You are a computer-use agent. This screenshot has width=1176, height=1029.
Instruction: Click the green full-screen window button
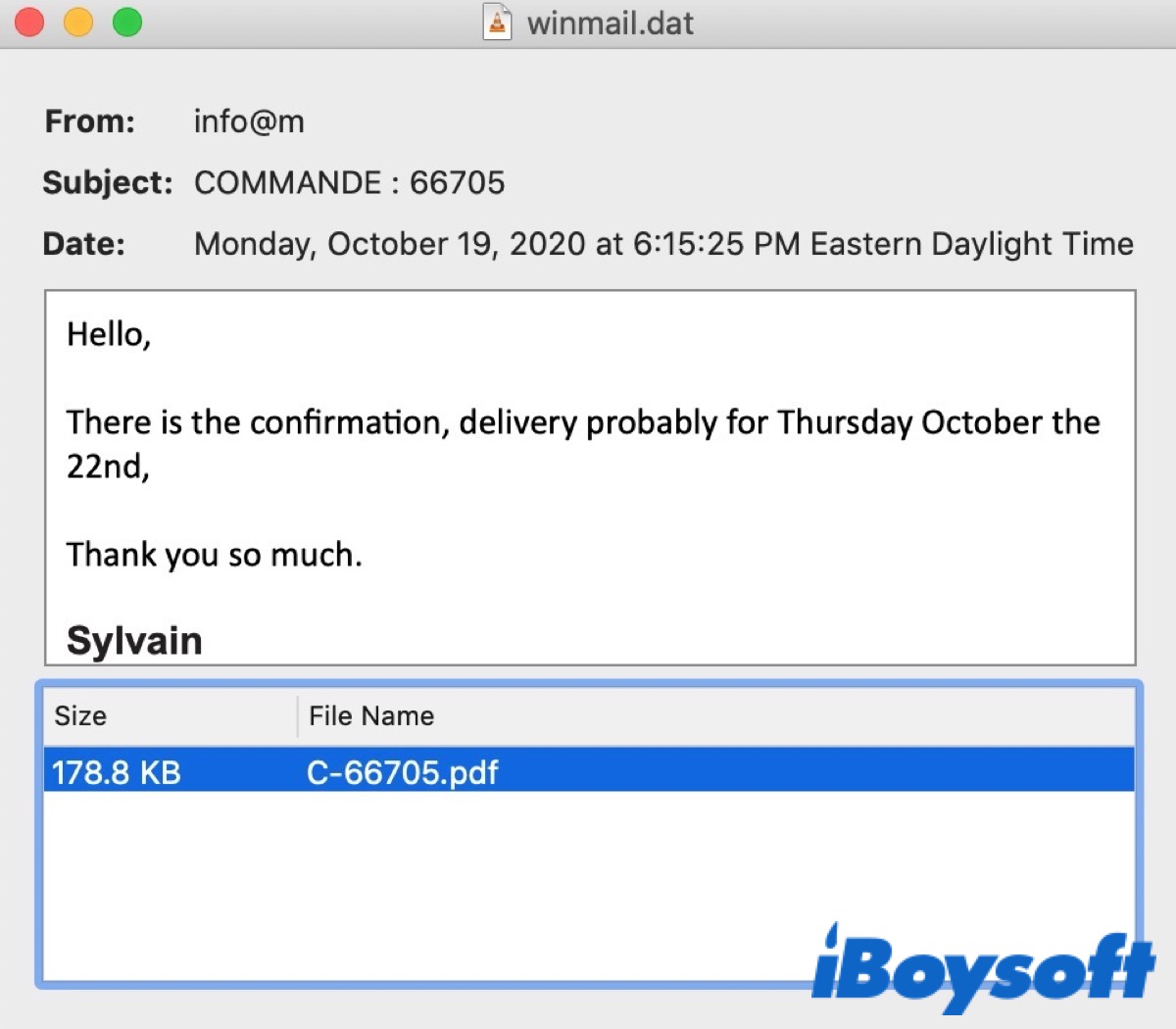tap(127, 22)
